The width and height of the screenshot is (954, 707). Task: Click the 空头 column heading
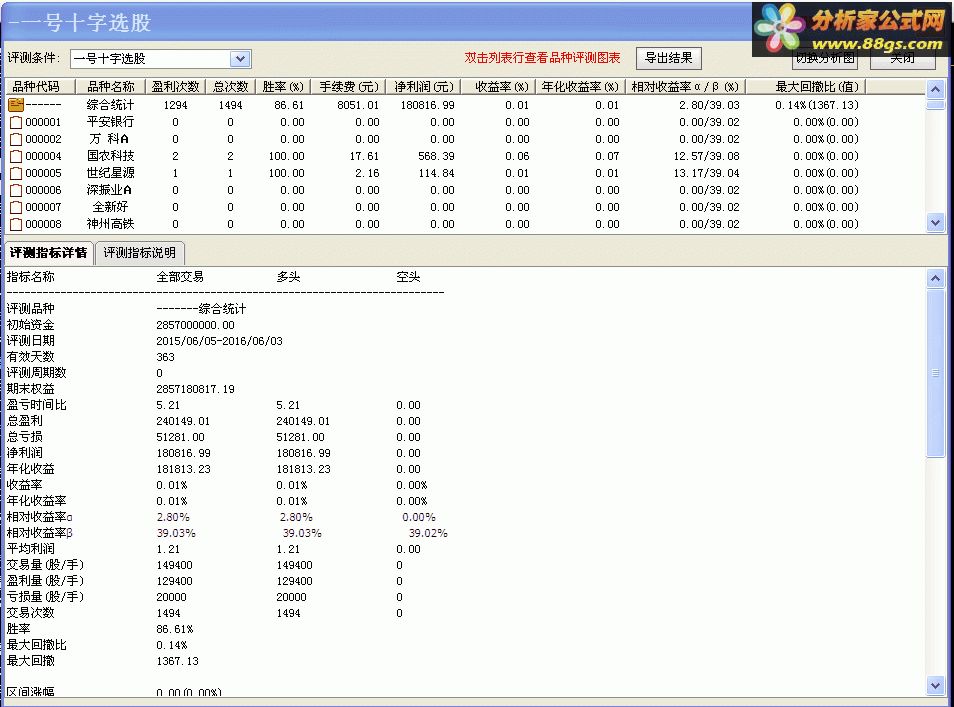[x=408, y=277]
